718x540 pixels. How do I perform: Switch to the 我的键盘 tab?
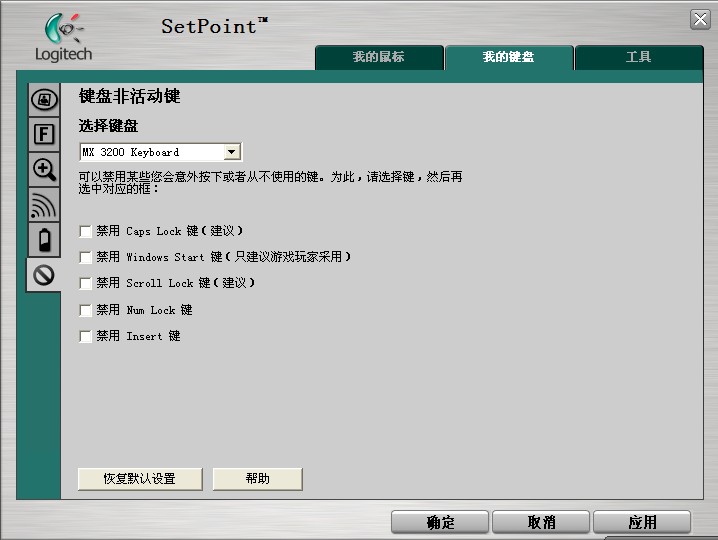tap(509, 57)
